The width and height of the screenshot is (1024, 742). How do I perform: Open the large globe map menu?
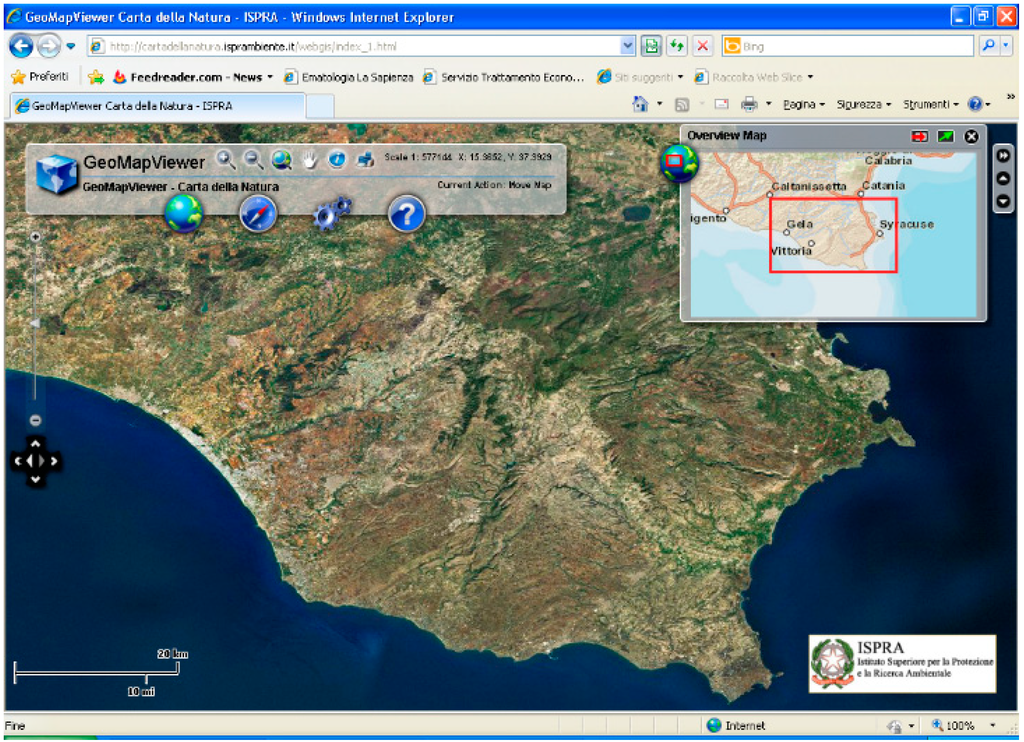[184, 213]
